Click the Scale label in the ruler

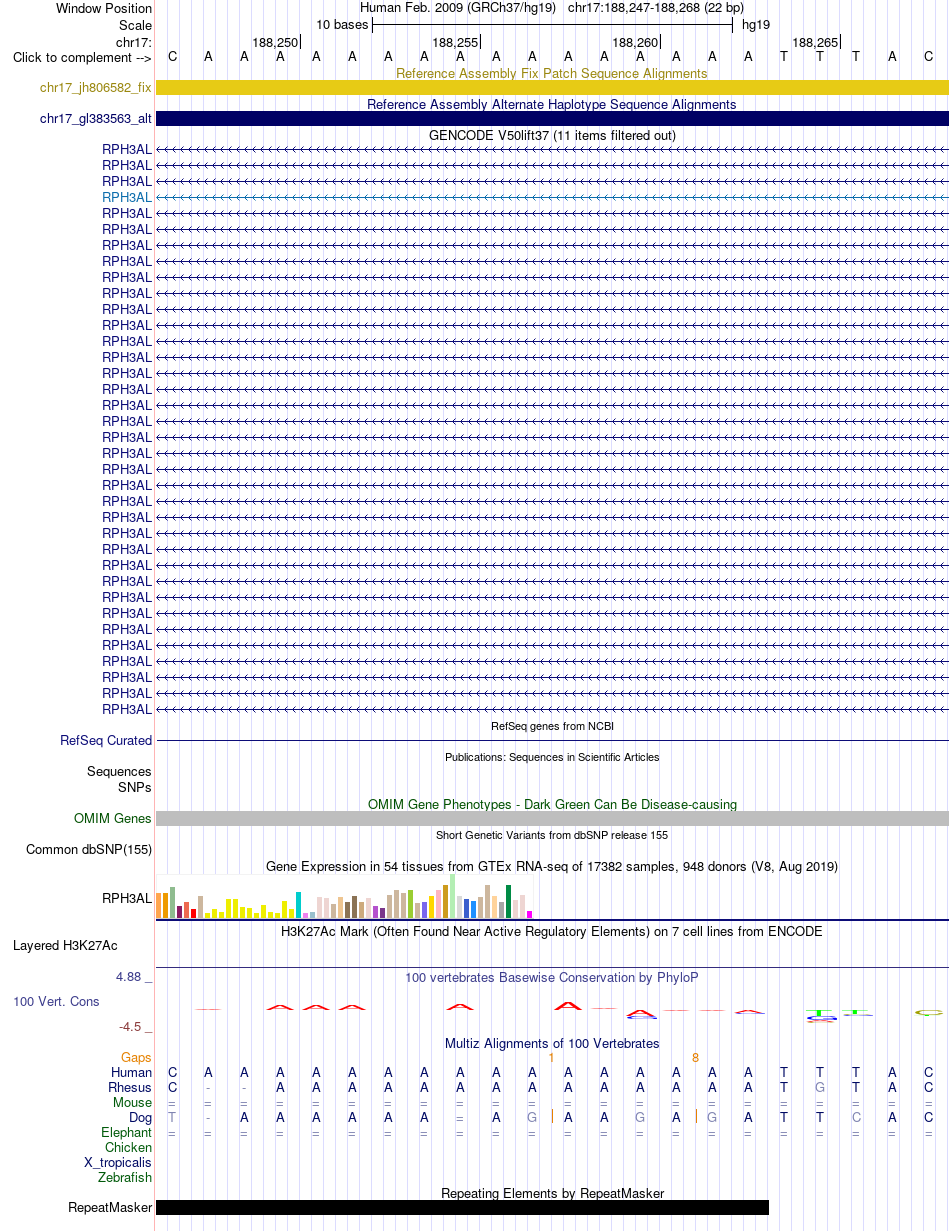click(135, 25)
